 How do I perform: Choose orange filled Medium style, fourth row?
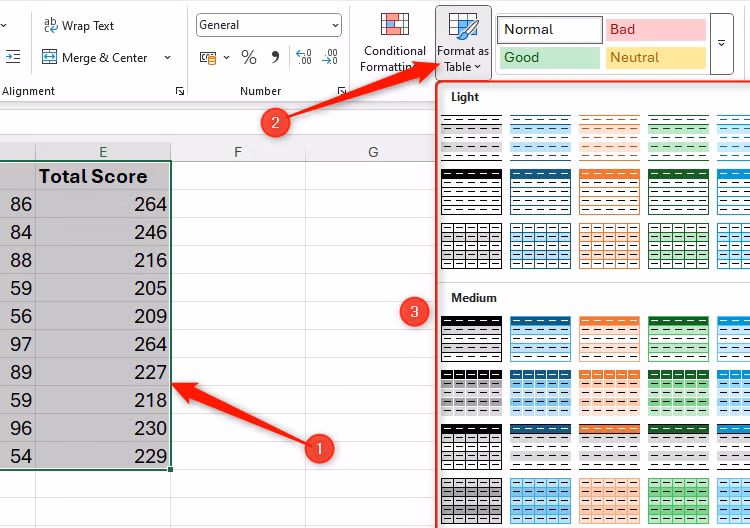pos(609,501)
